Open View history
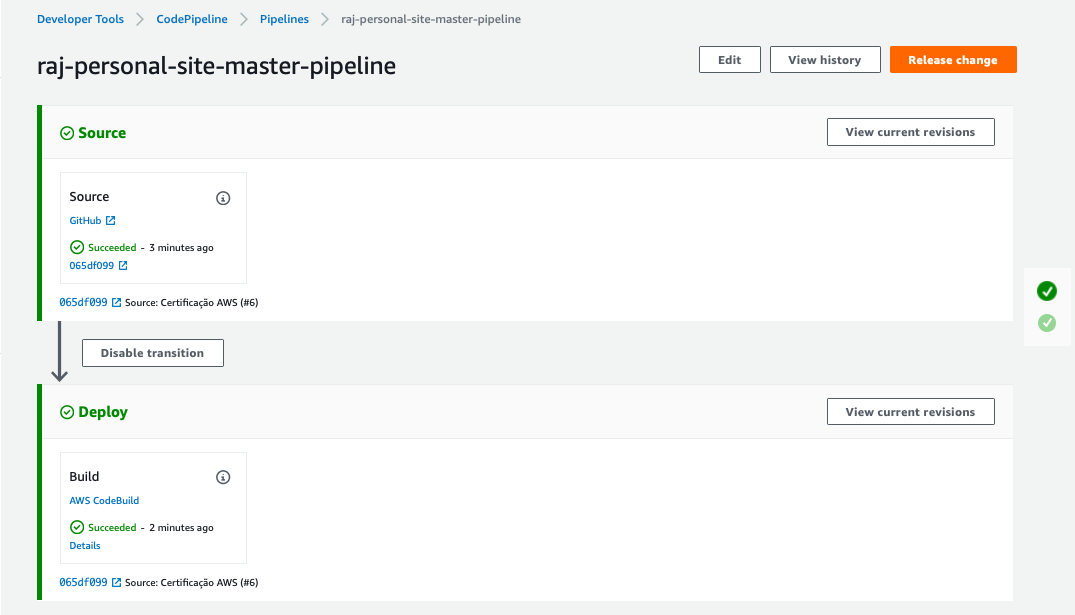This screenshot has height=615, width=1075. click(825, 60)
